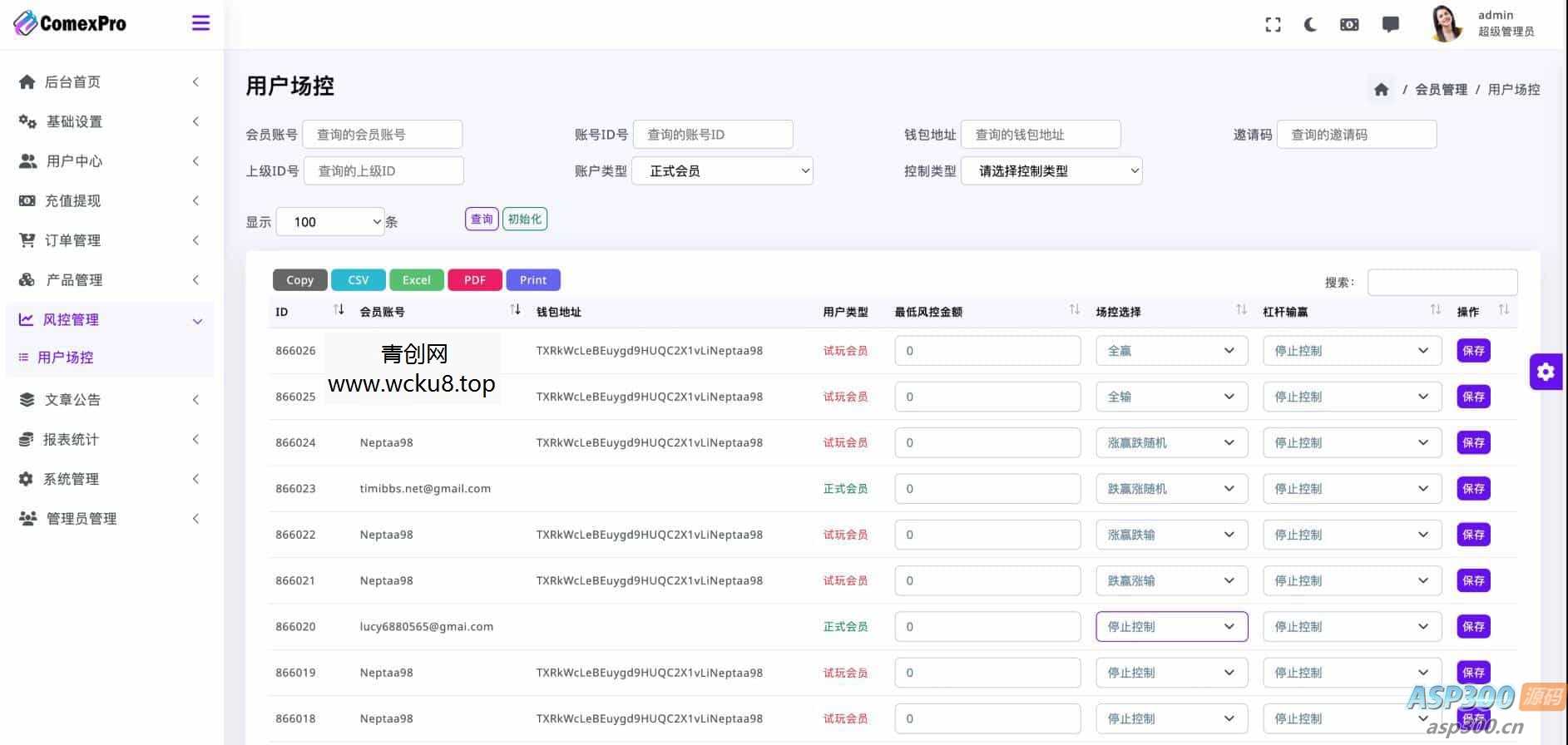Open 场控选择 dropdown for ID 866026
This screenshot has width=1568, height=745.
tap(1171, 351)
